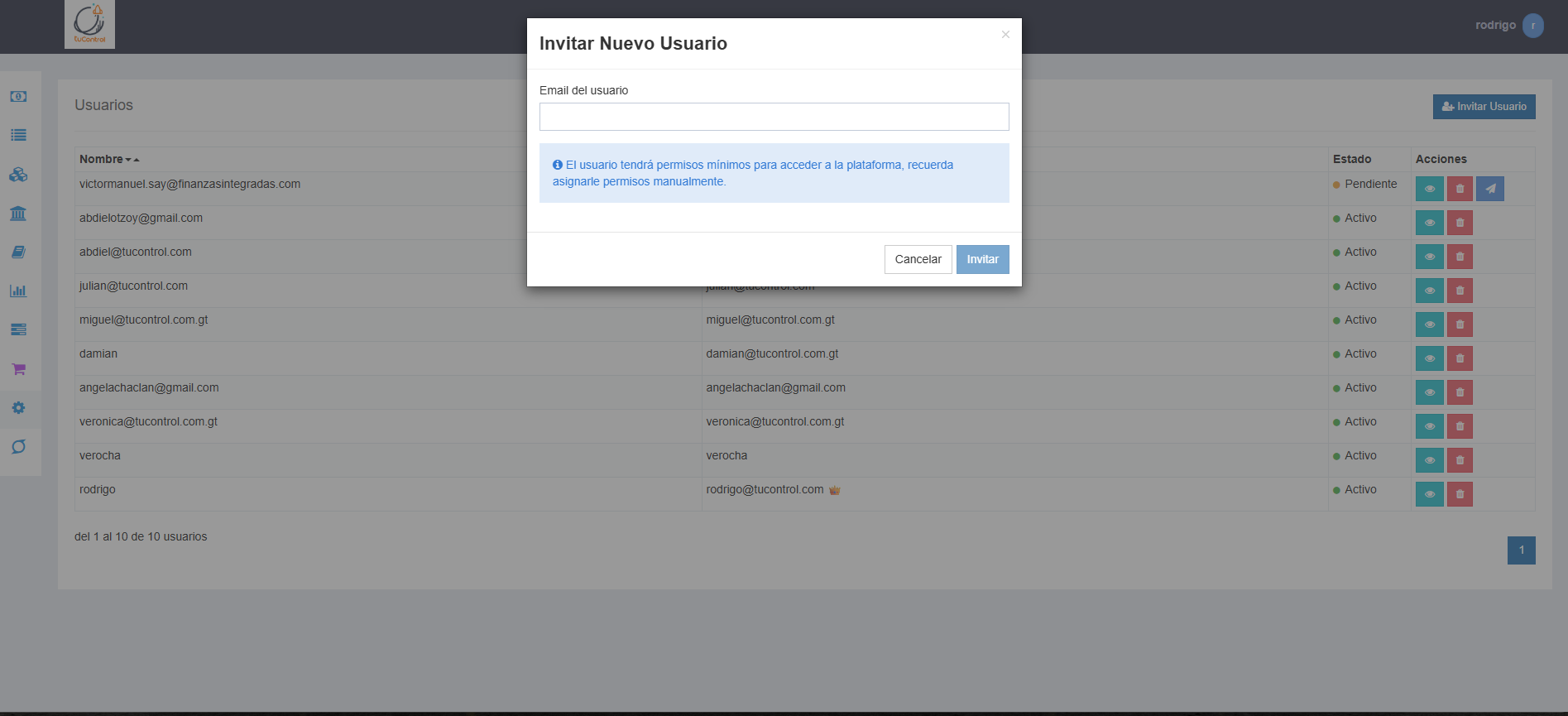Delete the miguel@tucontrol.com.gt user
The image size is (1568, 716).
pos(1460,324)
